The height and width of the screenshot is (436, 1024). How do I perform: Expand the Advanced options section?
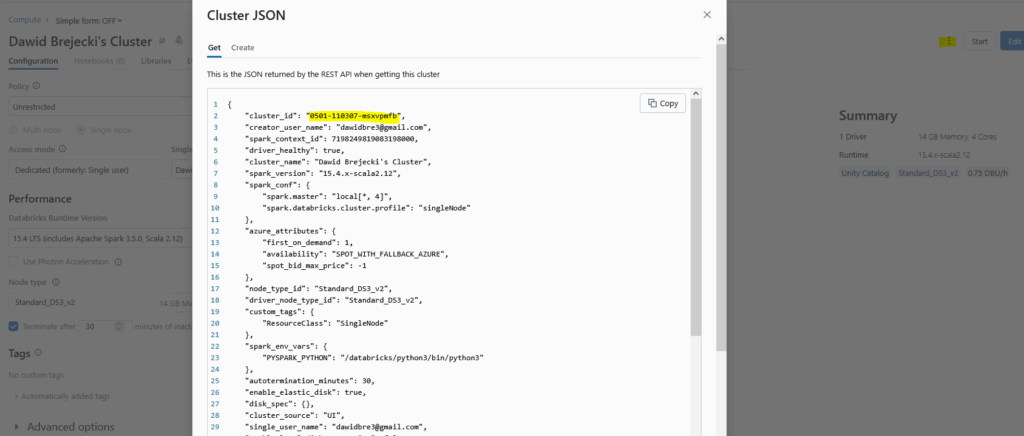(70, 427)
